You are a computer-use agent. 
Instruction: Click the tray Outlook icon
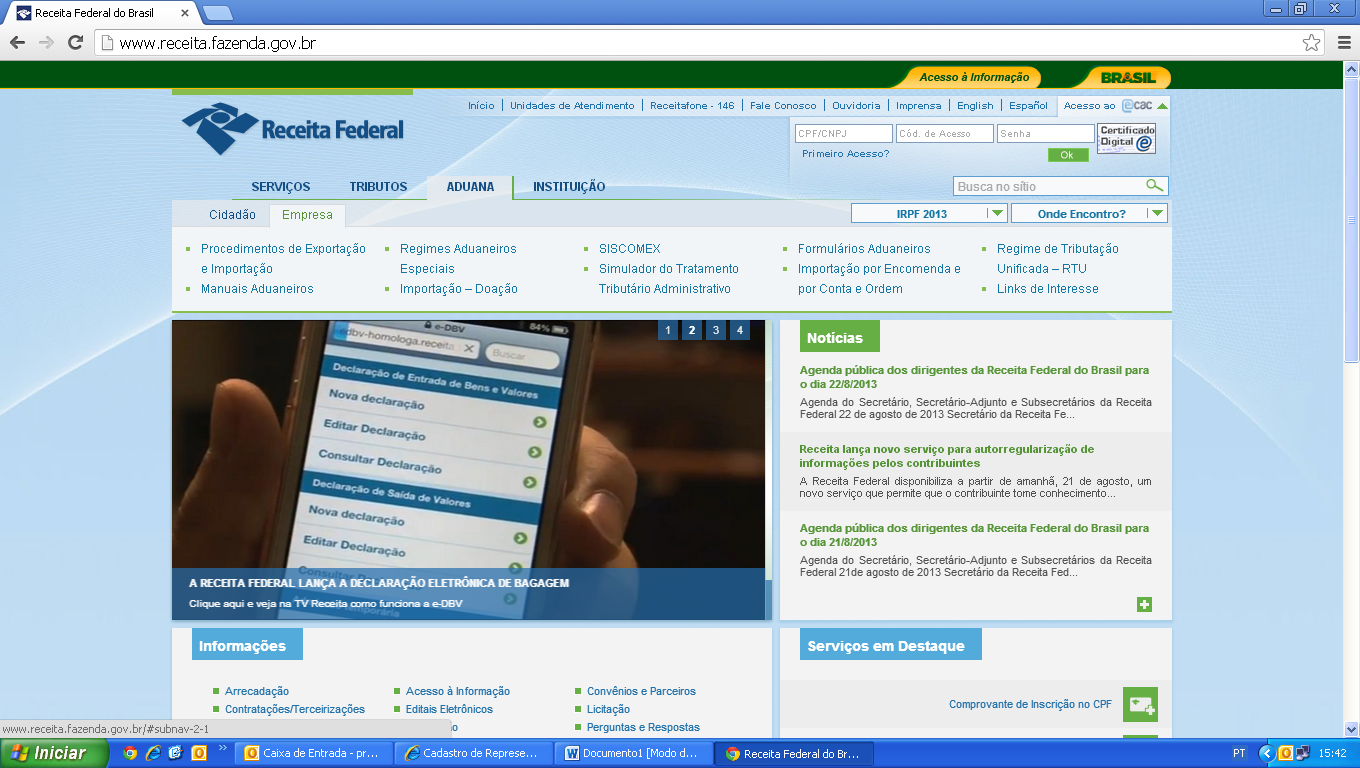1286,753
